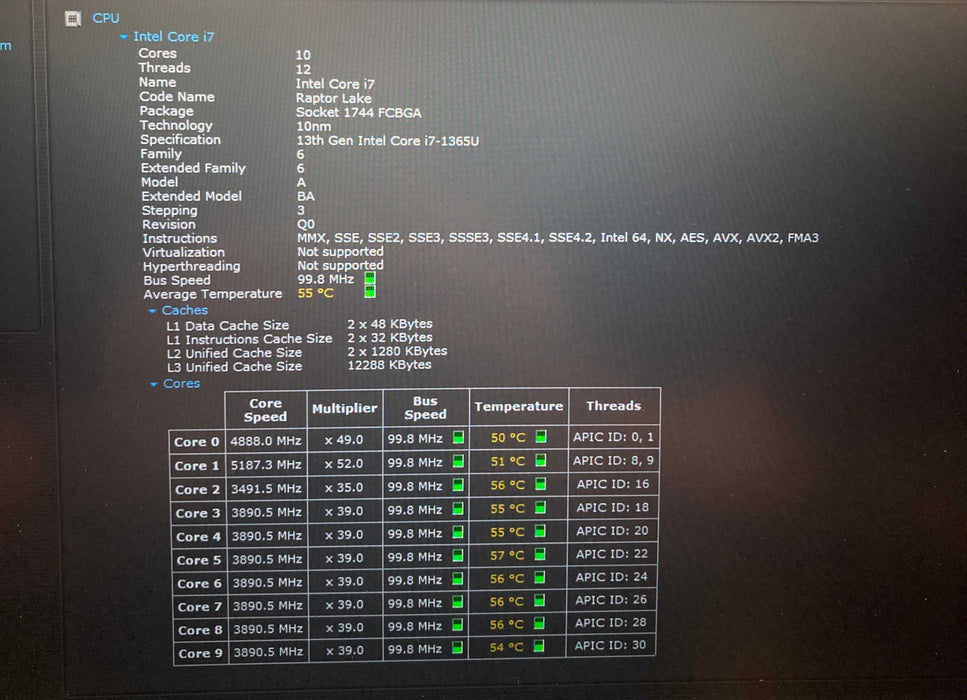The image size is (967, 700).
Task: Click Core 0 temperature graph icon
Action: click(x=541, y=437)
